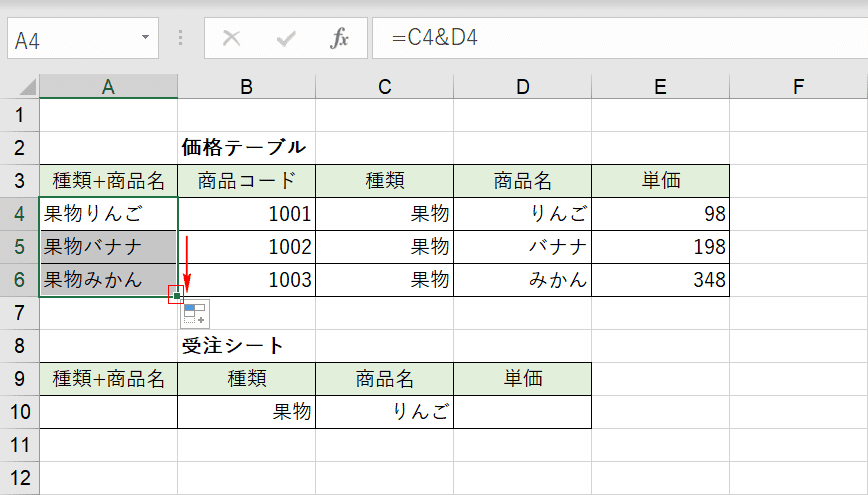The height and width of the screenshot is (495, 868).
Task: Click the 価格テーブル title cell
Action: [x=246, y=148]
